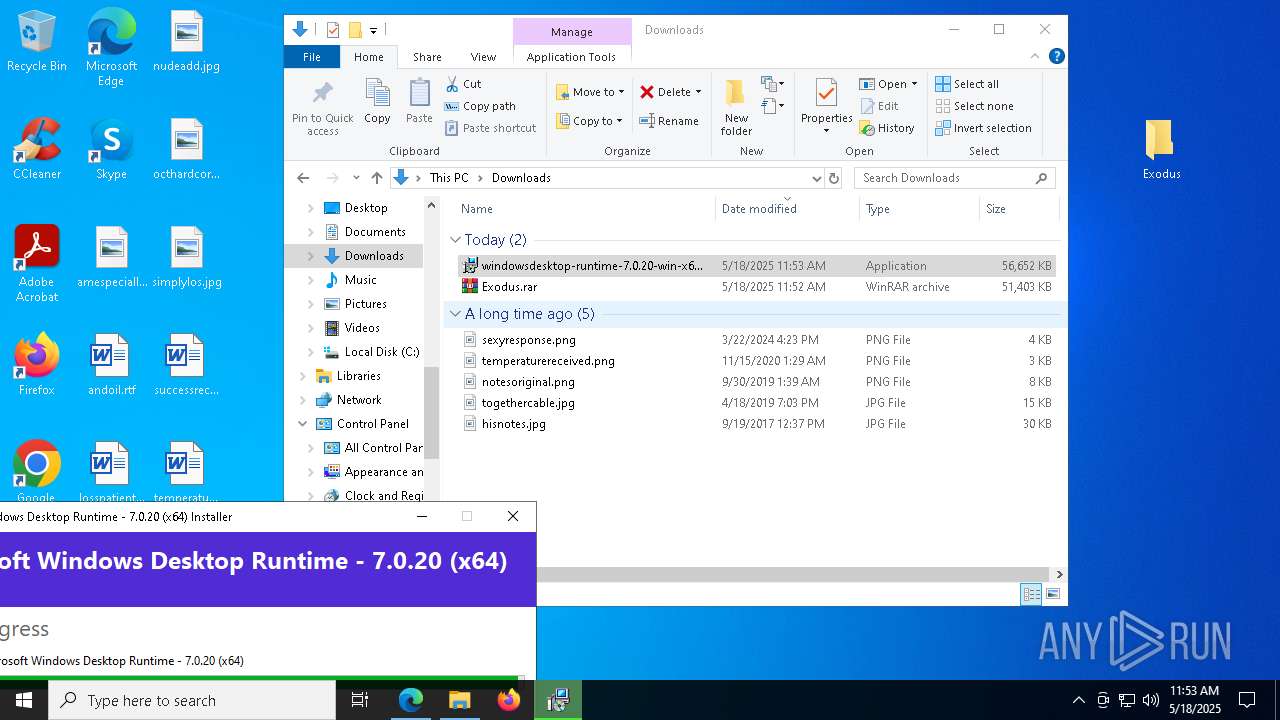This screenshot has width=1280, height=720.
Task: Select Skype desktop shortcut
Action: (x=111, y=150)
